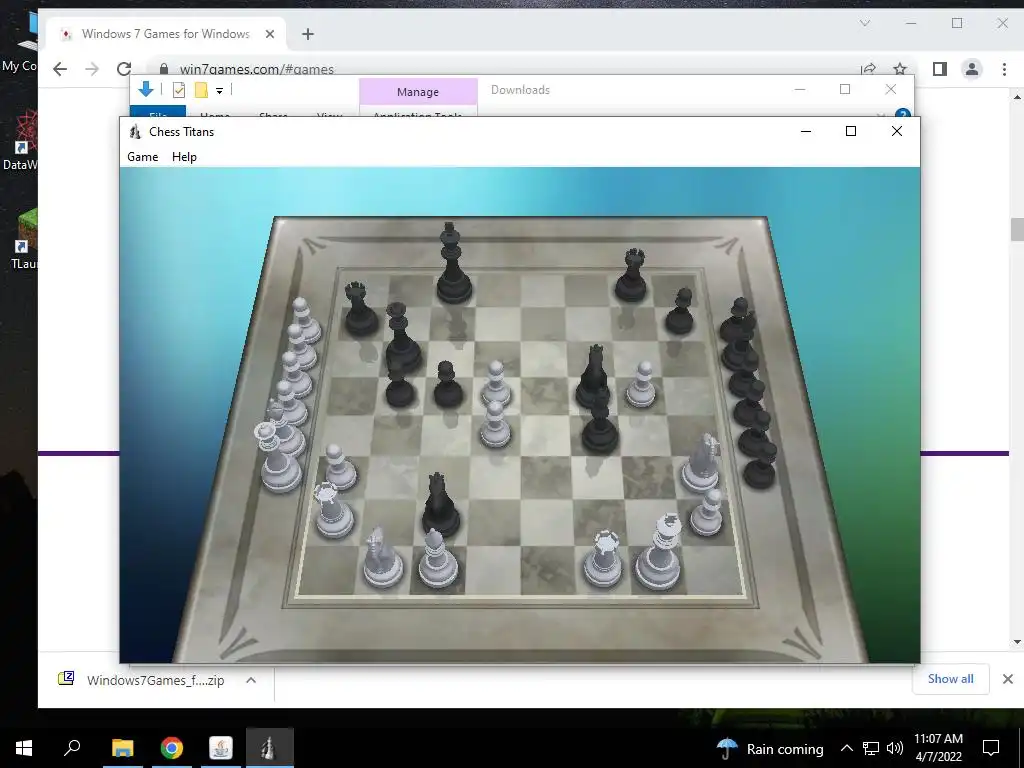Image resolution: width=1024 pixels, height=768 pixels.
Task: Open the Chrome tab search chevron
Action: pos(865,24)
